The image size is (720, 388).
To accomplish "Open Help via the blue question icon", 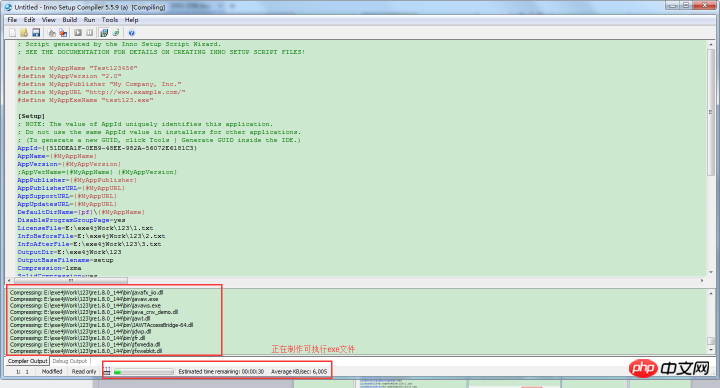I will coord(131,33).
